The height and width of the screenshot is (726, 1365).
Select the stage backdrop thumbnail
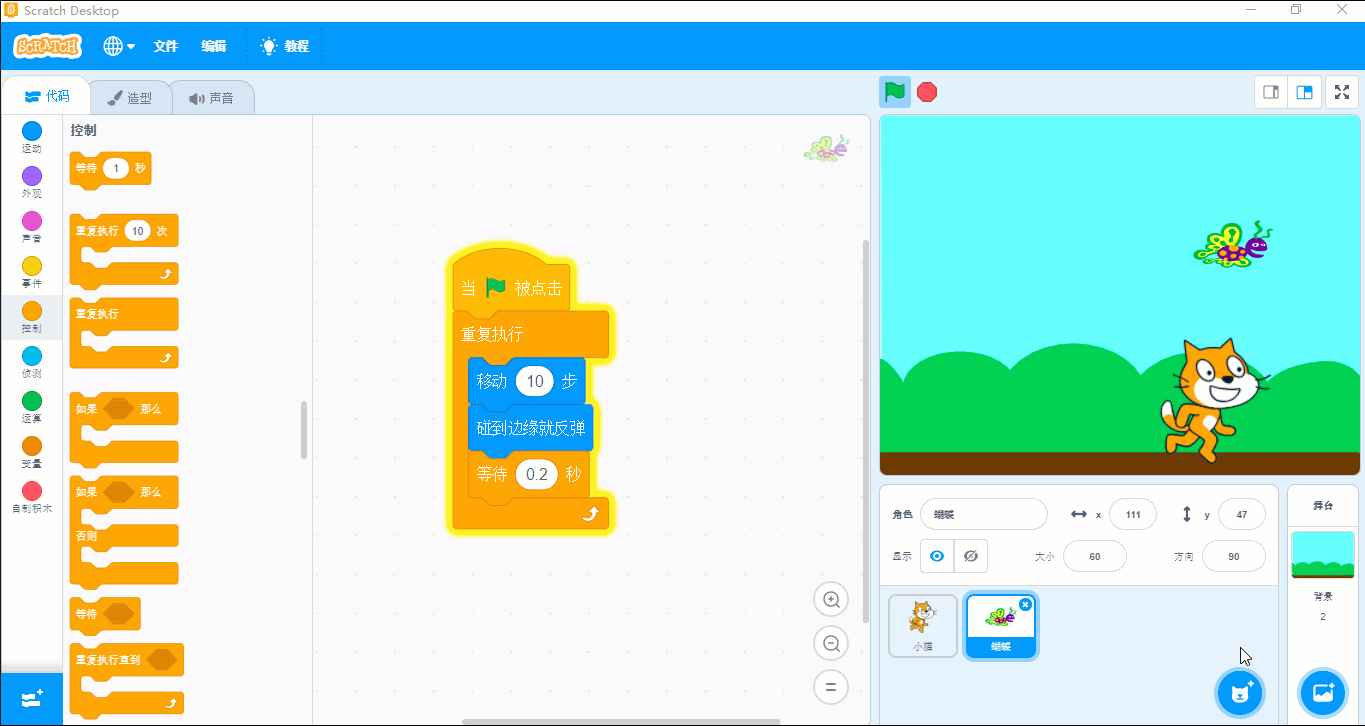(x=1323, y=555)
